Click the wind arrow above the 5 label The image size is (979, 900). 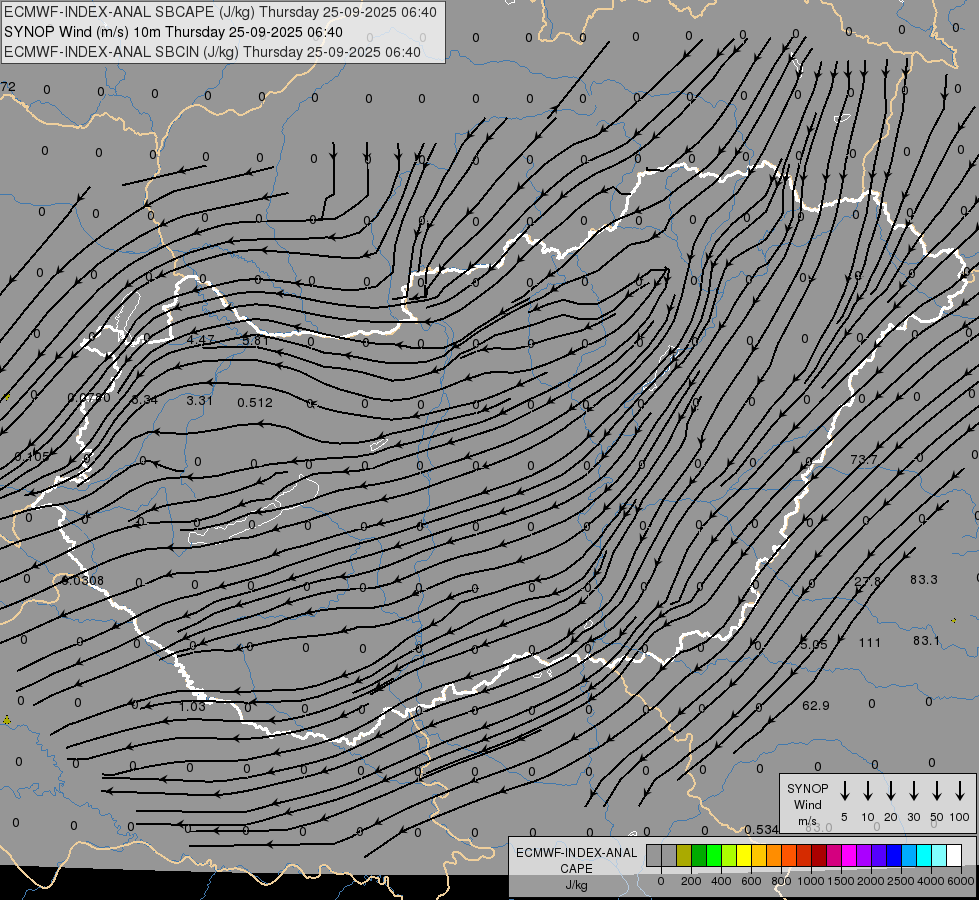(x=845, y=791)
